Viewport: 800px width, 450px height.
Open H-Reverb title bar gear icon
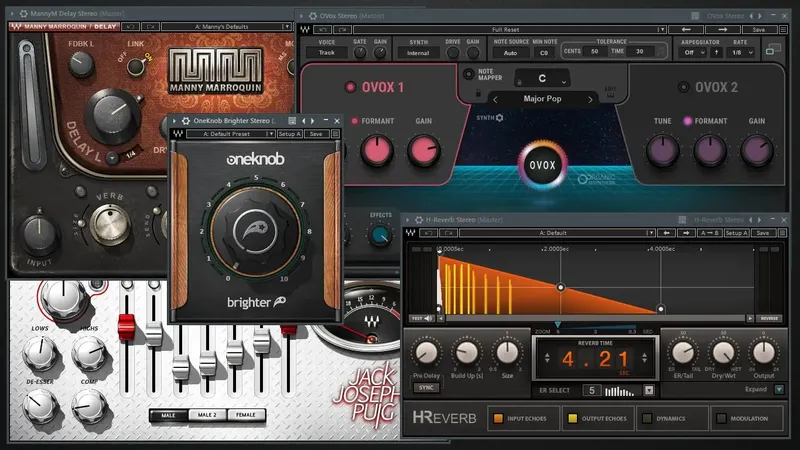[419, 220]
